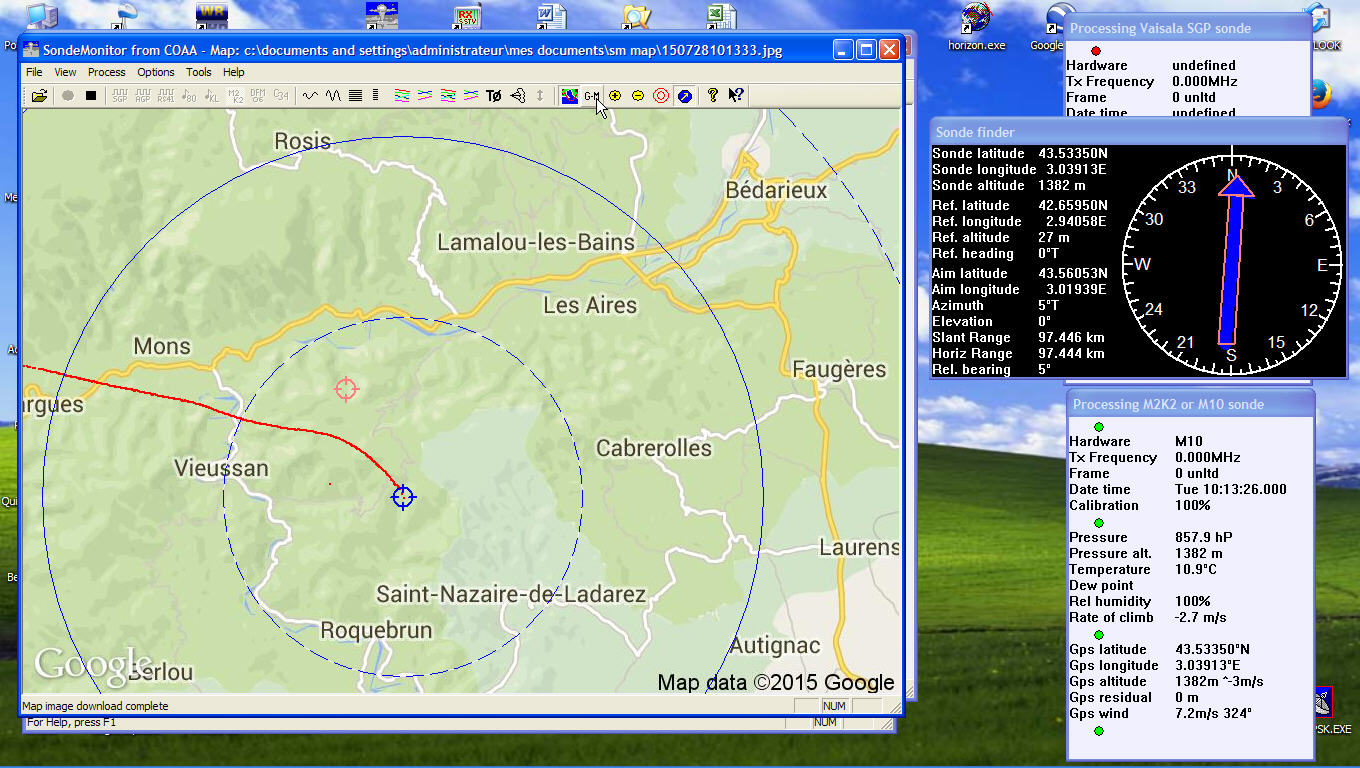Open the Options menu
This screenshot has height=768, width=1360.
156,72
